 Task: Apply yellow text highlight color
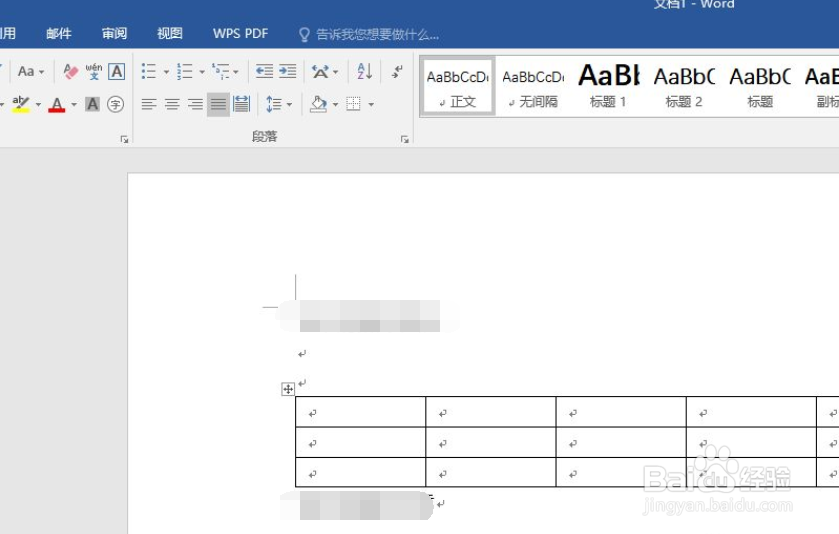(x=20, y=104)
